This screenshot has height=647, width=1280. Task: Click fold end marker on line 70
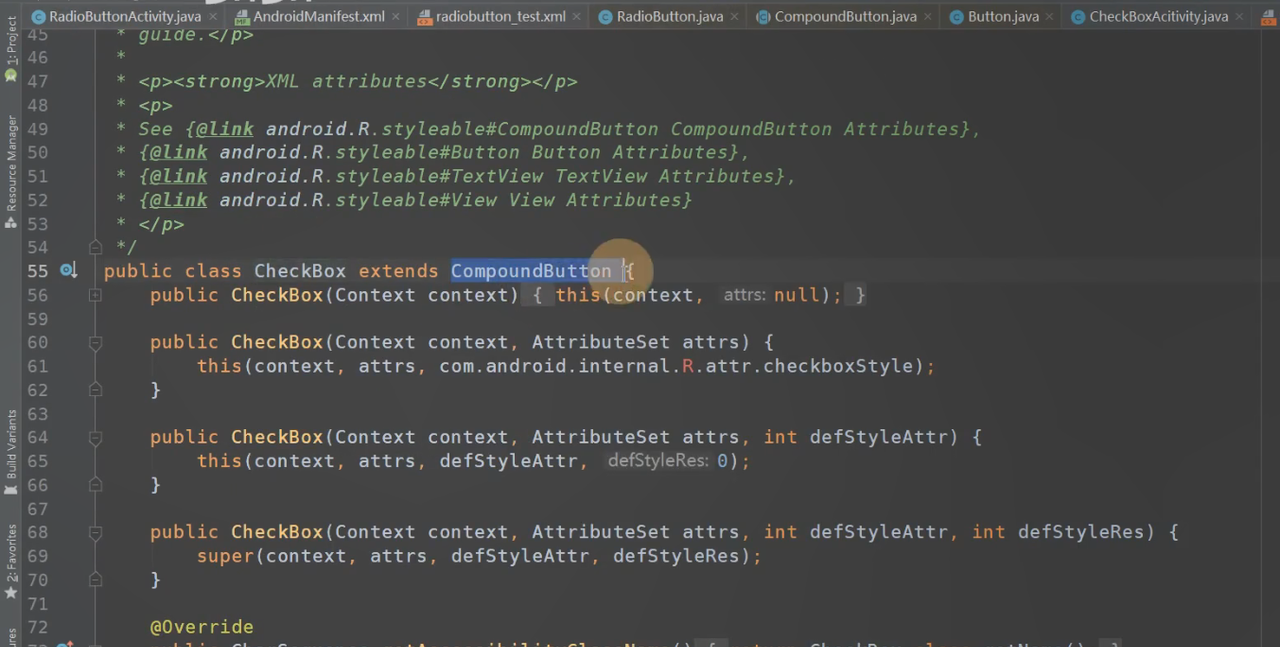95,580
